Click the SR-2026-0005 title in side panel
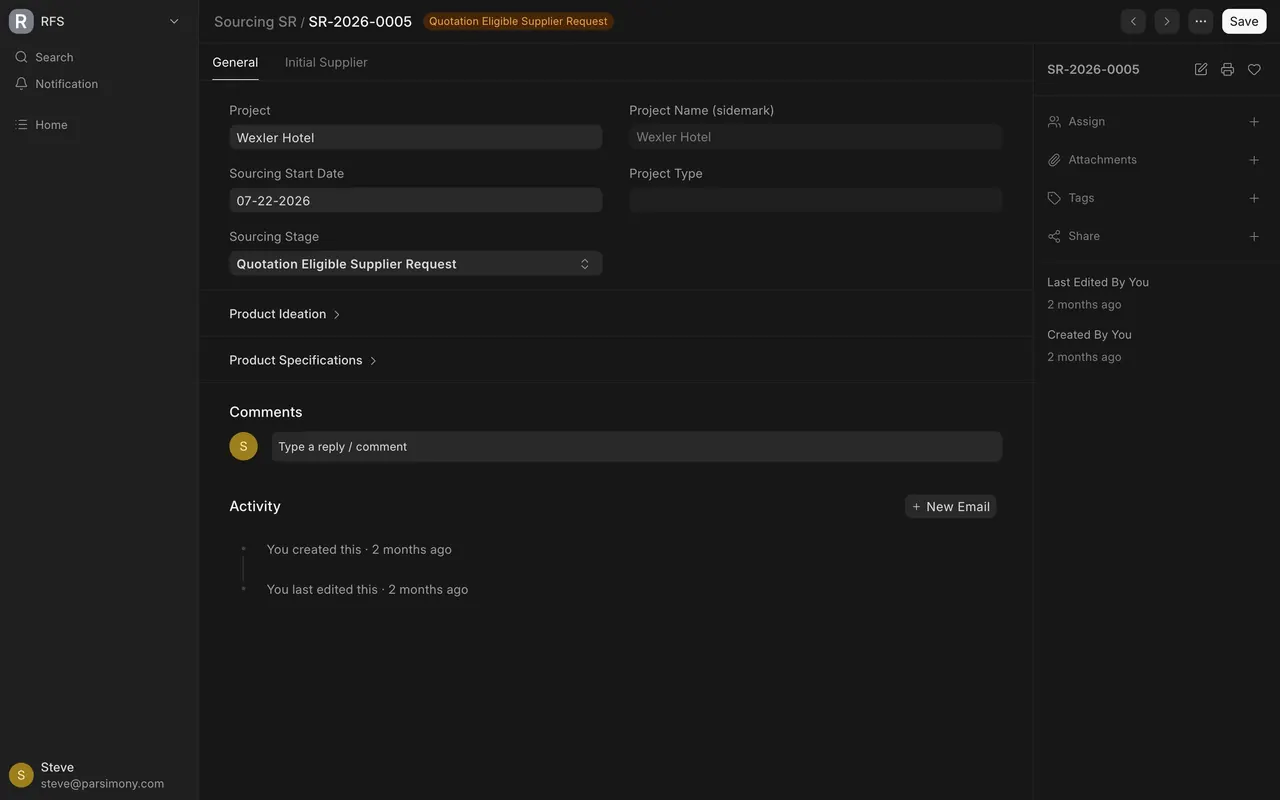Screen dimensions: 1280x800 click(x=1093, y=69)
